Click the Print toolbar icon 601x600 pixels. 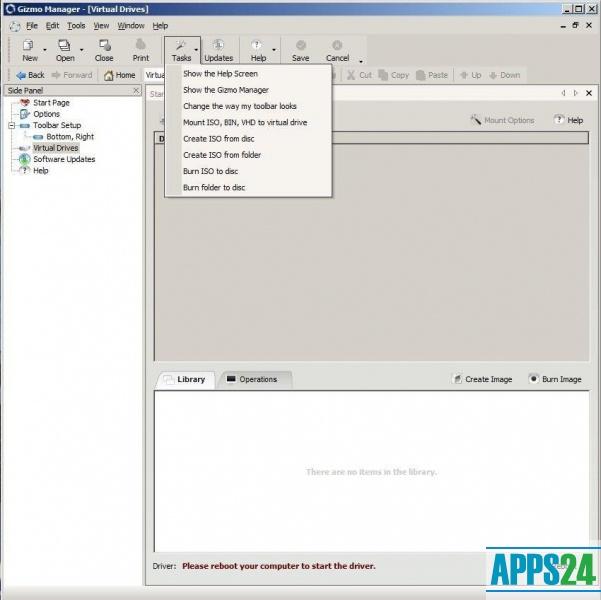[141, 45]
